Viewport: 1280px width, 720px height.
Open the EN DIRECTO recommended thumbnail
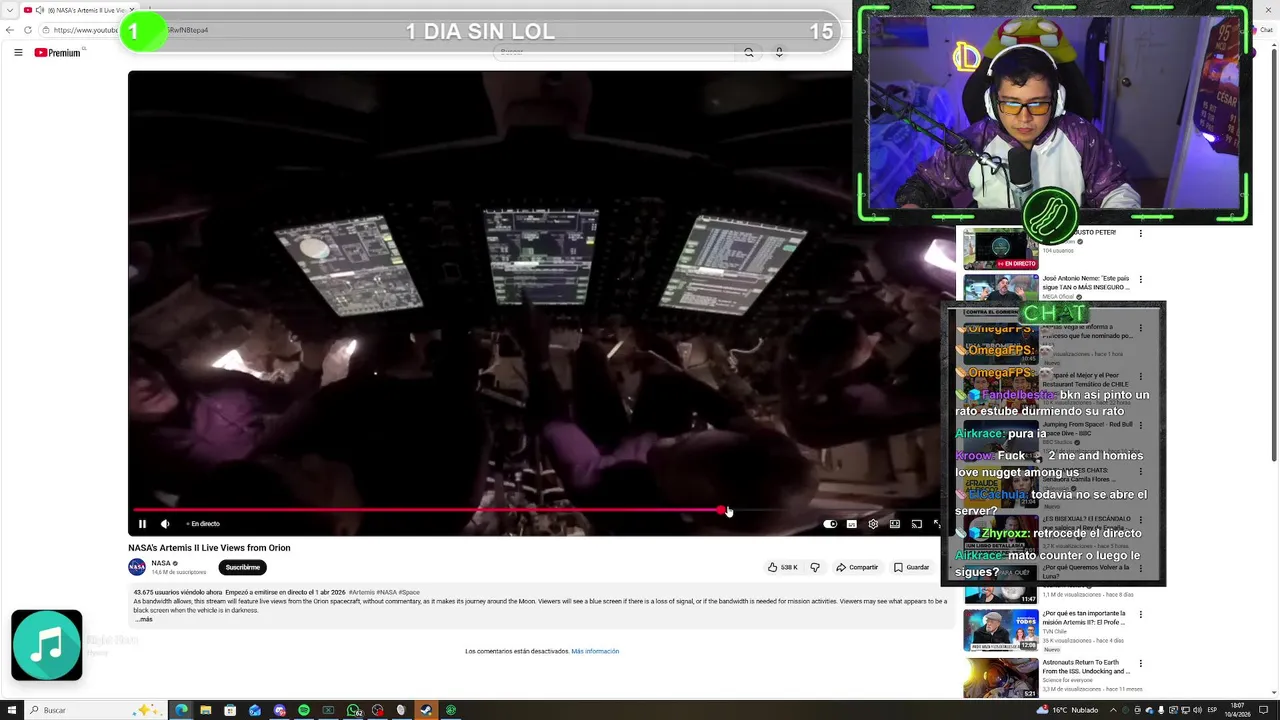(x=1000, y=248)
